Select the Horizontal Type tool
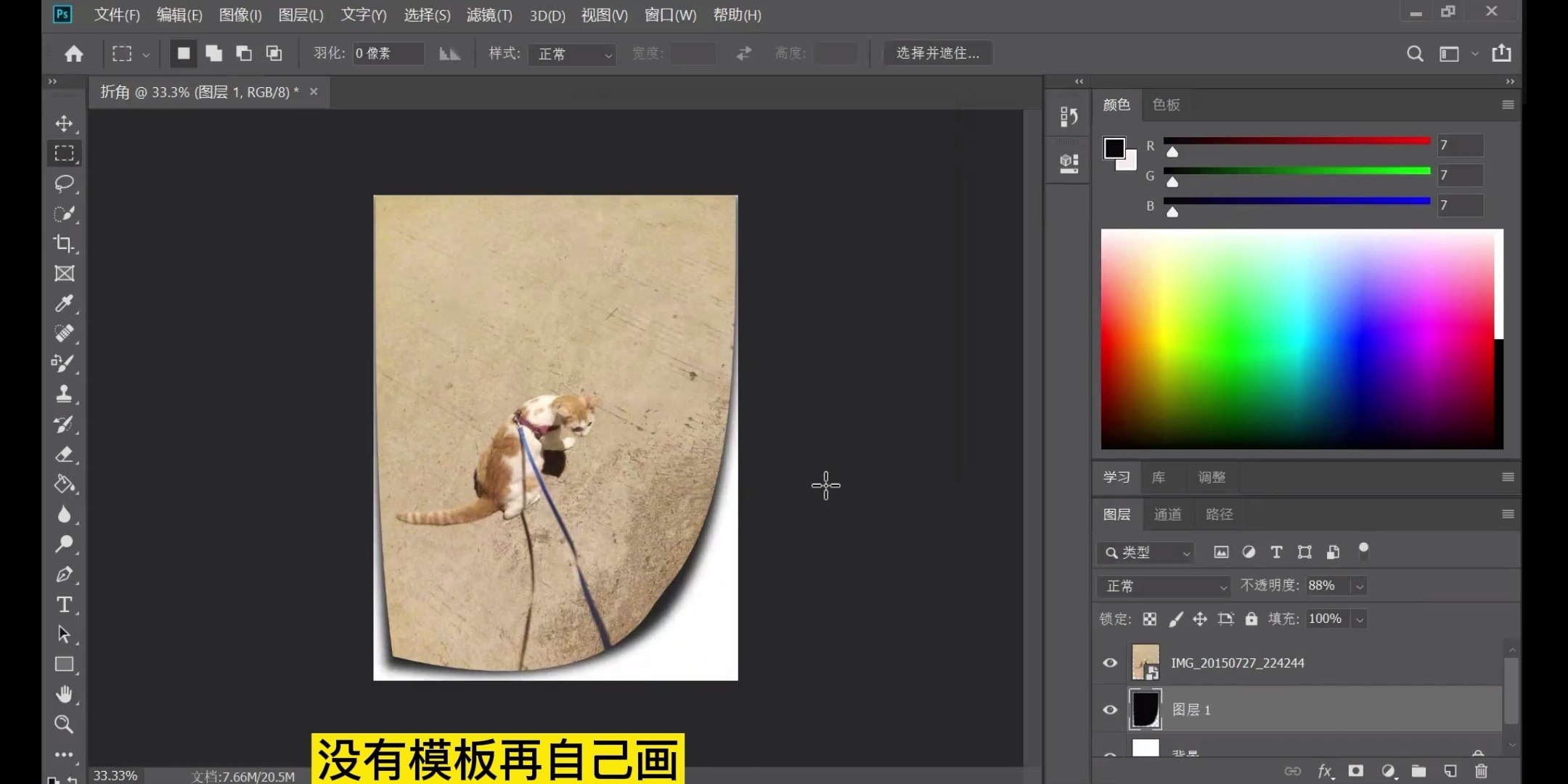The height and width of the screenshot is (784, 1568). (x=64, y=605)
